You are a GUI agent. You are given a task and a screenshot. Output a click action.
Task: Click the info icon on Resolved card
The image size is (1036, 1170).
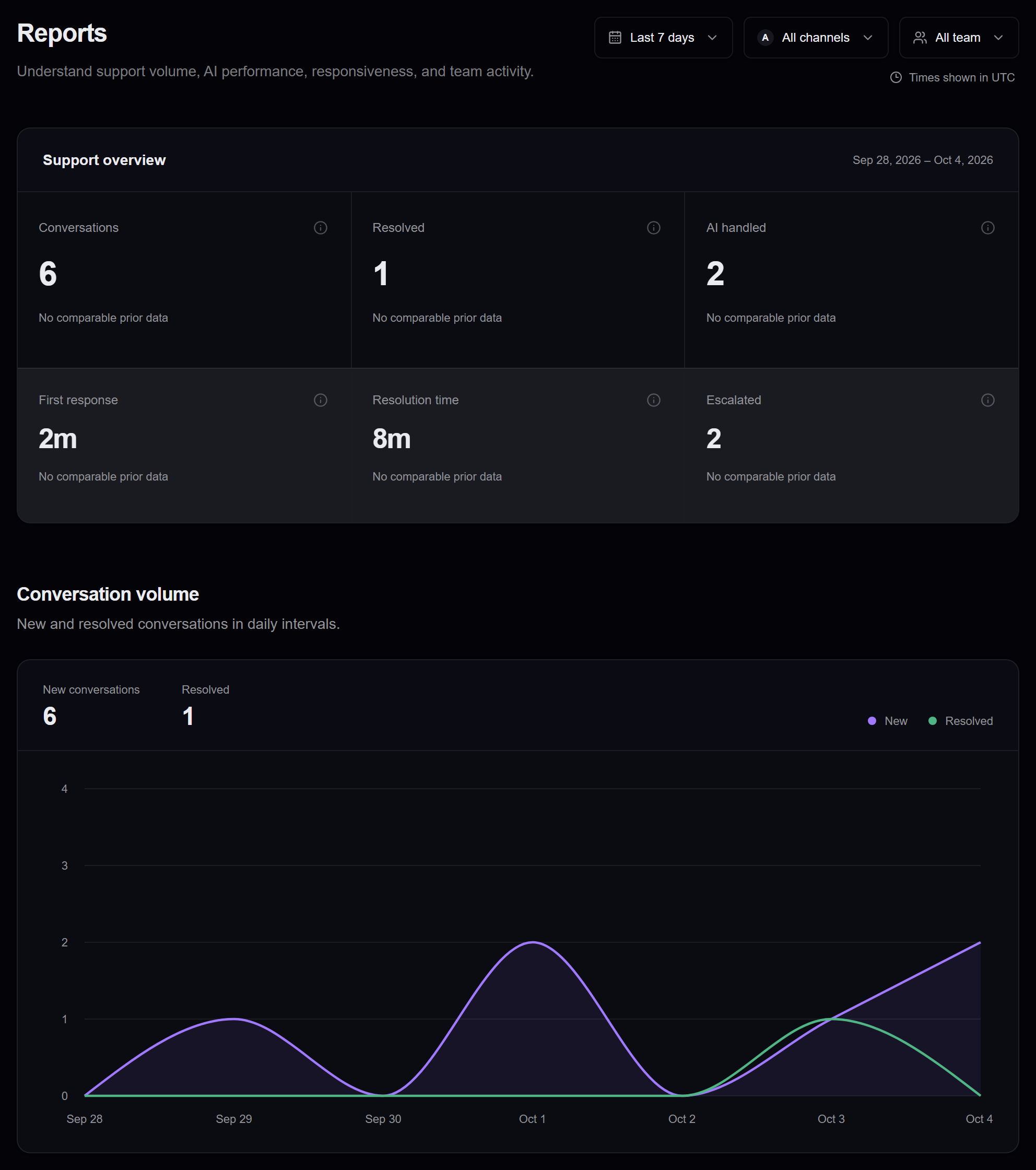(x=654, y=228)
